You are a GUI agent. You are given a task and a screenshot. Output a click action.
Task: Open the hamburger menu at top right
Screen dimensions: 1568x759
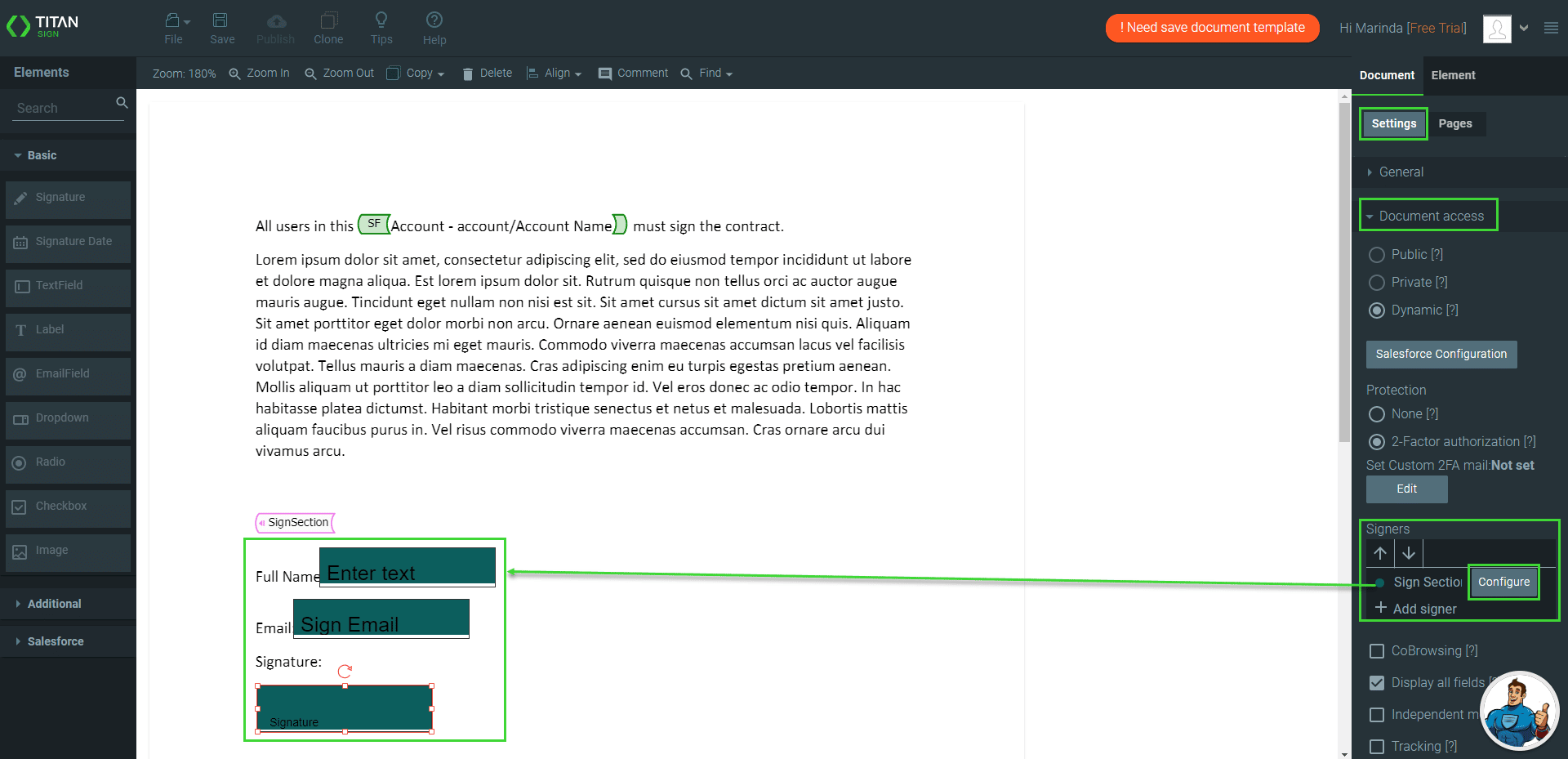pyautogui.click(x=1551, y=28)
